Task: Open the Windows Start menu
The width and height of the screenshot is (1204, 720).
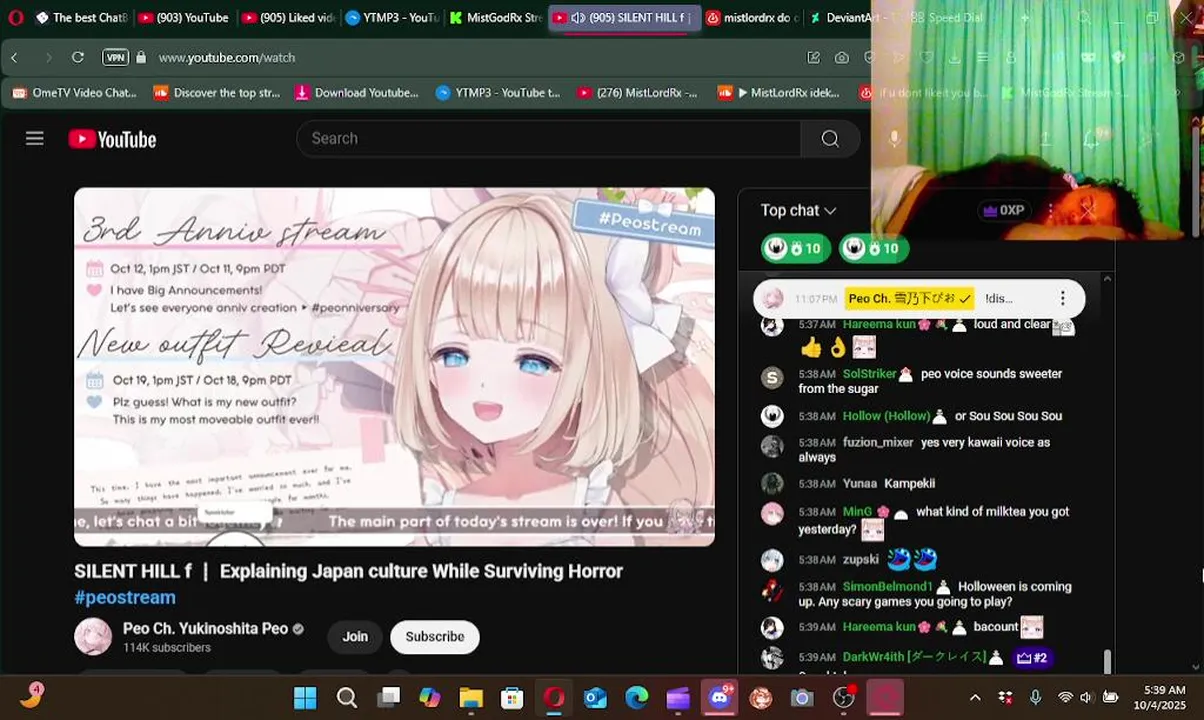Action: [x=305, y=697]
